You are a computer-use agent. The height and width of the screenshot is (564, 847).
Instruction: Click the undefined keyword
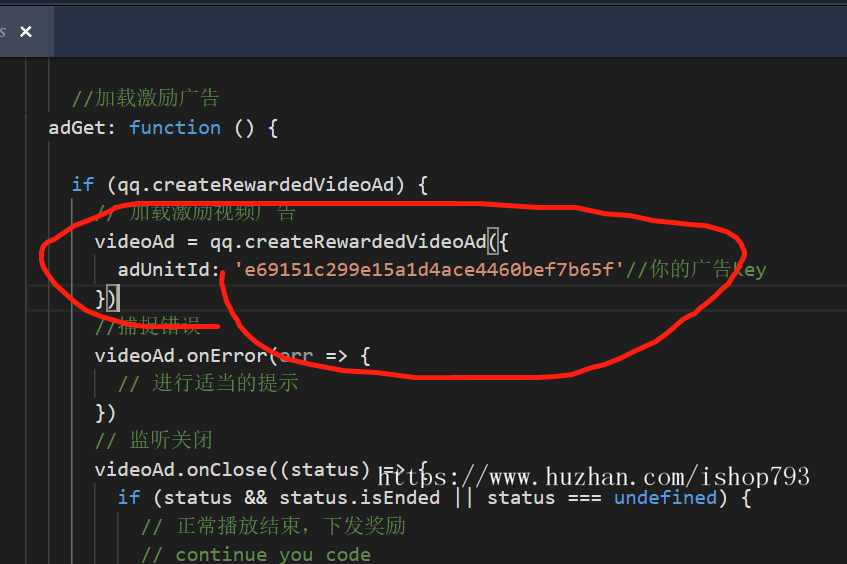tap(665, 497)
